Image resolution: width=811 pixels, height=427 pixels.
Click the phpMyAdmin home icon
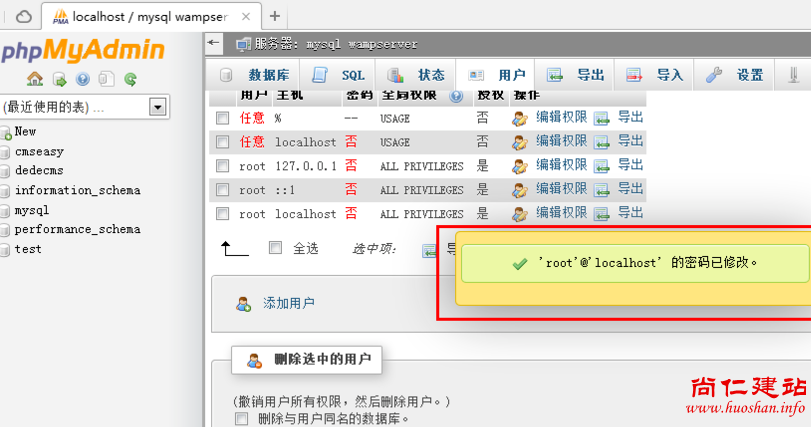(x=35, y=79)
